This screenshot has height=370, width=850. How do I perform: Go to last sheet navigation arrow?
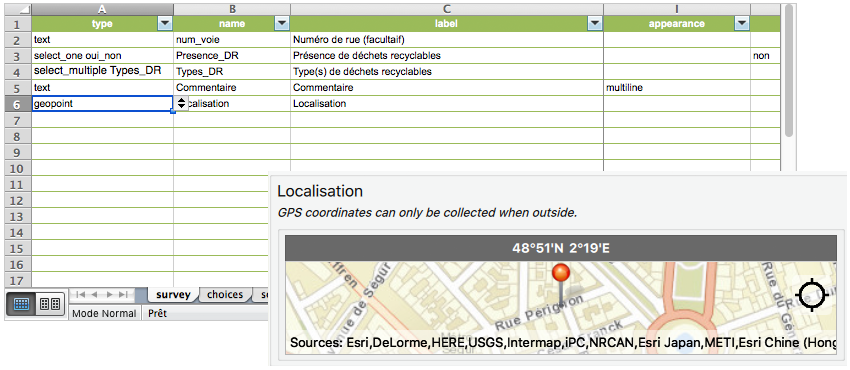pos(123,294)
